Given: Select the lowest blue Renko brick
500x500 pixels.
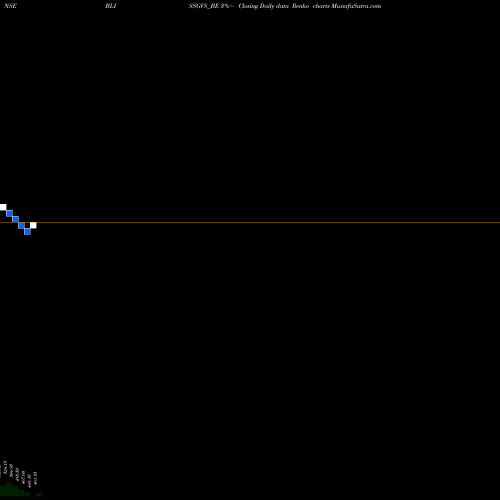Looking at the screenshot, I should coord(27,231).
